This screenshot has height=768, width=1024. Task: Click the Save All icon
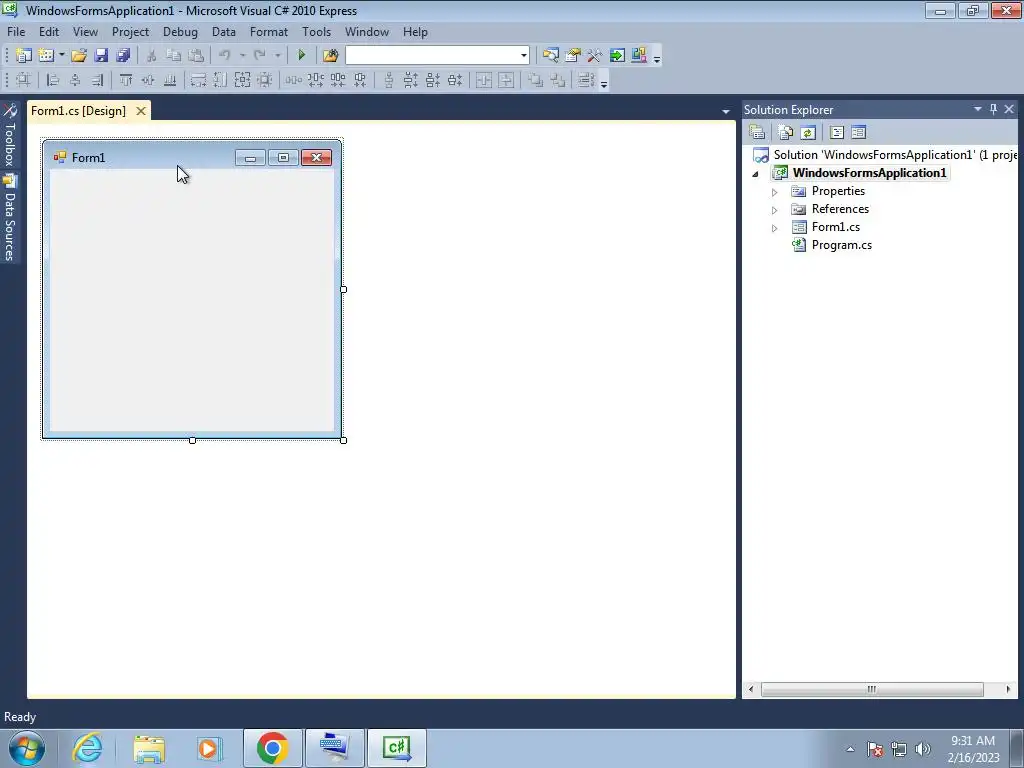click(123, 56)
